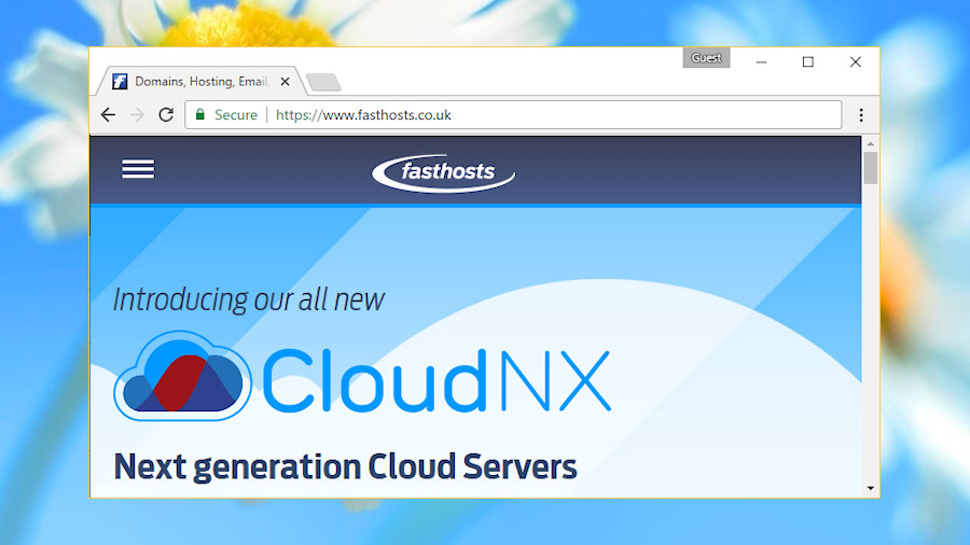Image resolution: width=970 pixels, height=545 pixels.
Task: Click the forward navigation arrow
Action: click(137, 115)
